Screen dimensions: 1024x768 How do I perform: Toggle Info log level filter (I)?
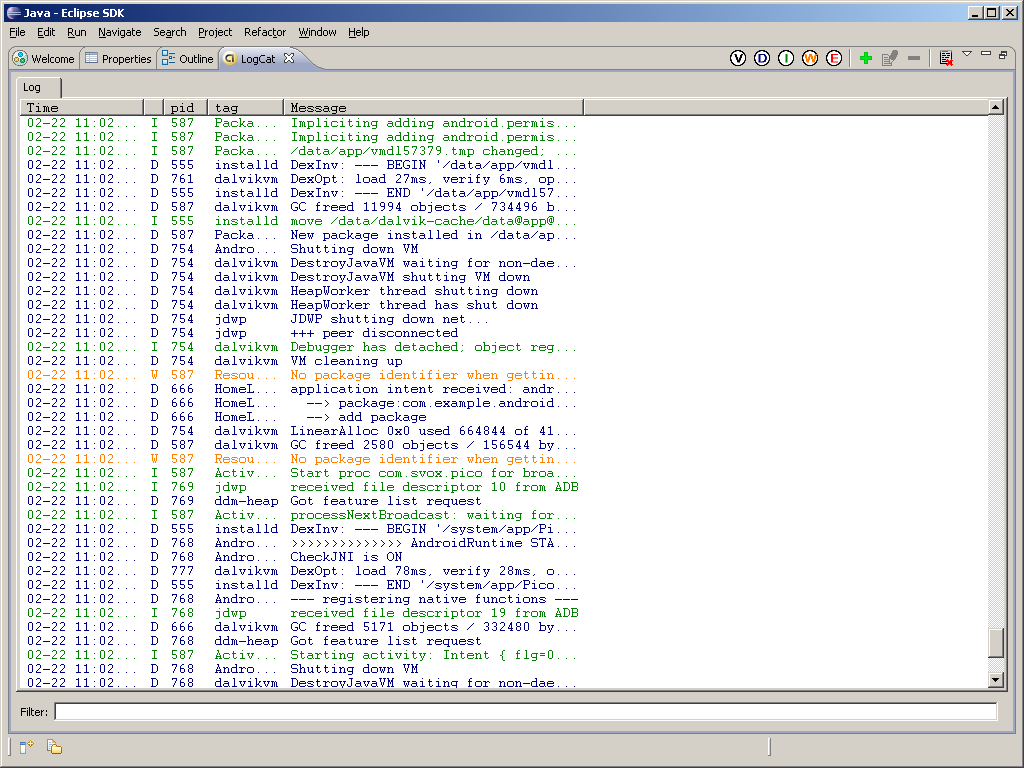pyautogui.click(x=786, y=58)
